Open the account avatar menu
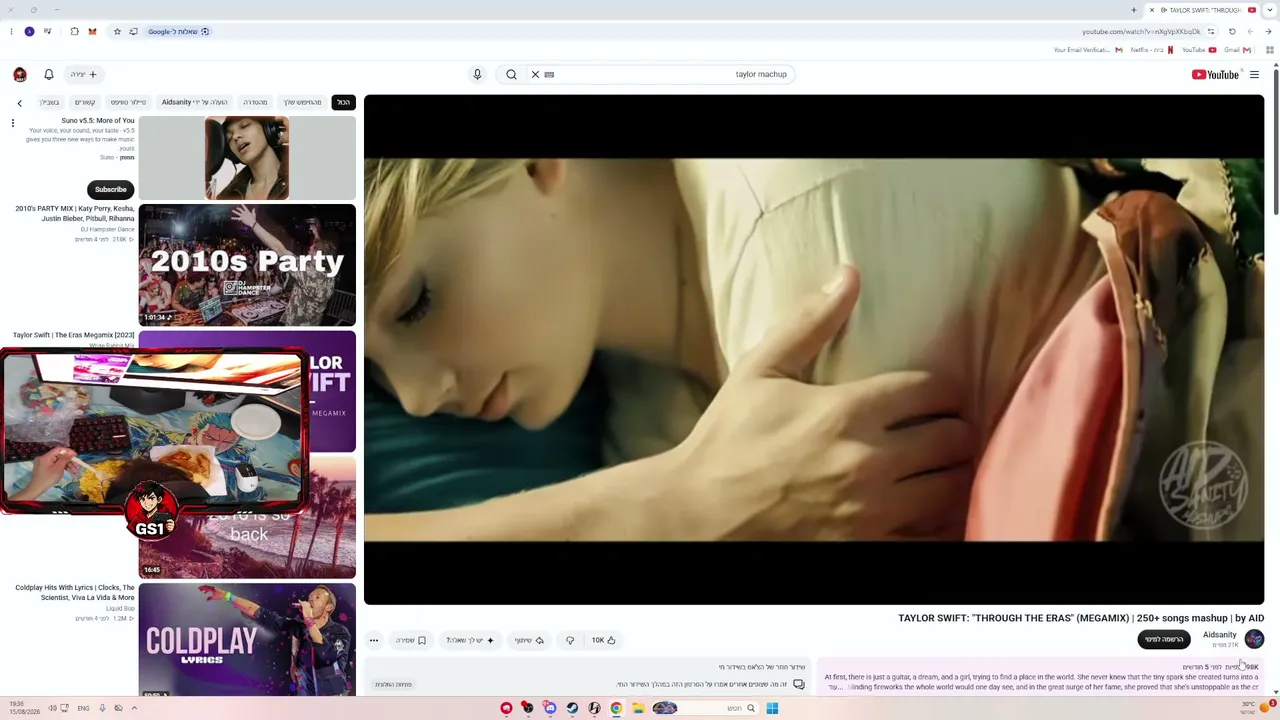Image resolution: width=1280 pixels, height=720 pixels. pyautogui.click(x=20, y=74)
